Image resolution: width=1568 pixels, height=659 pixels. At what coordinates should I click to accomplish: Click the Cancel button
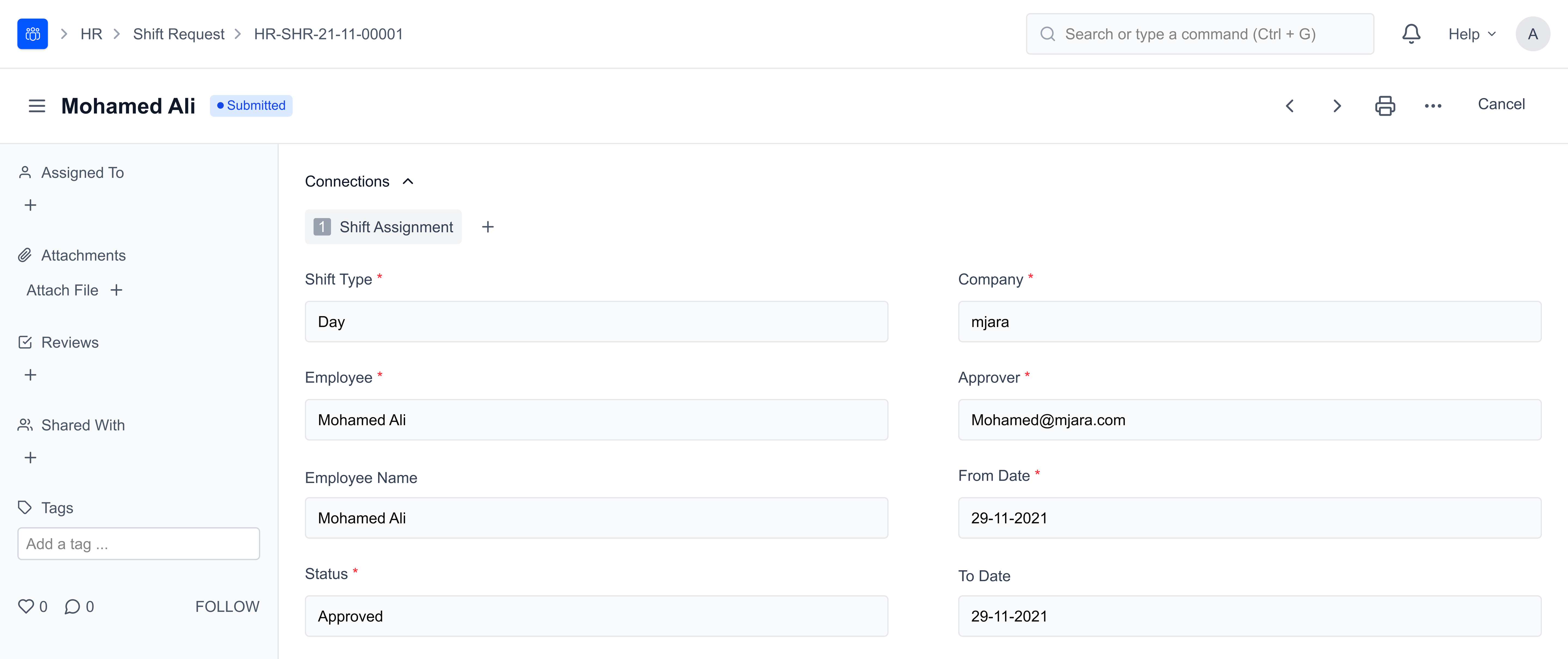pyautogui.click(x=1500, y=104)
